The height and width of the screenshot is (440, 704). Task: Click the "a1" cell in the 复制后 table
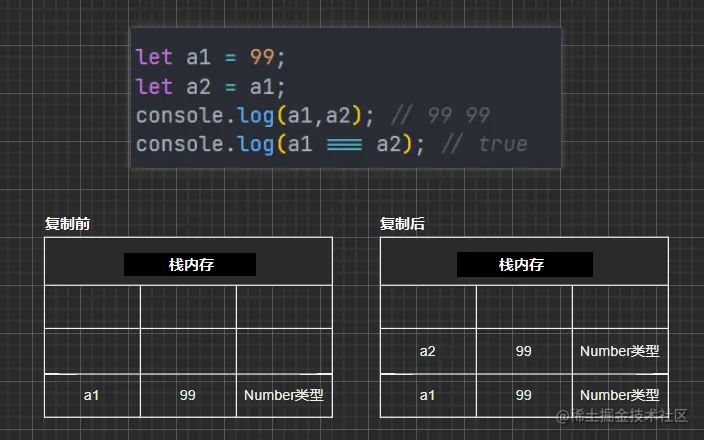pos(428,395)
